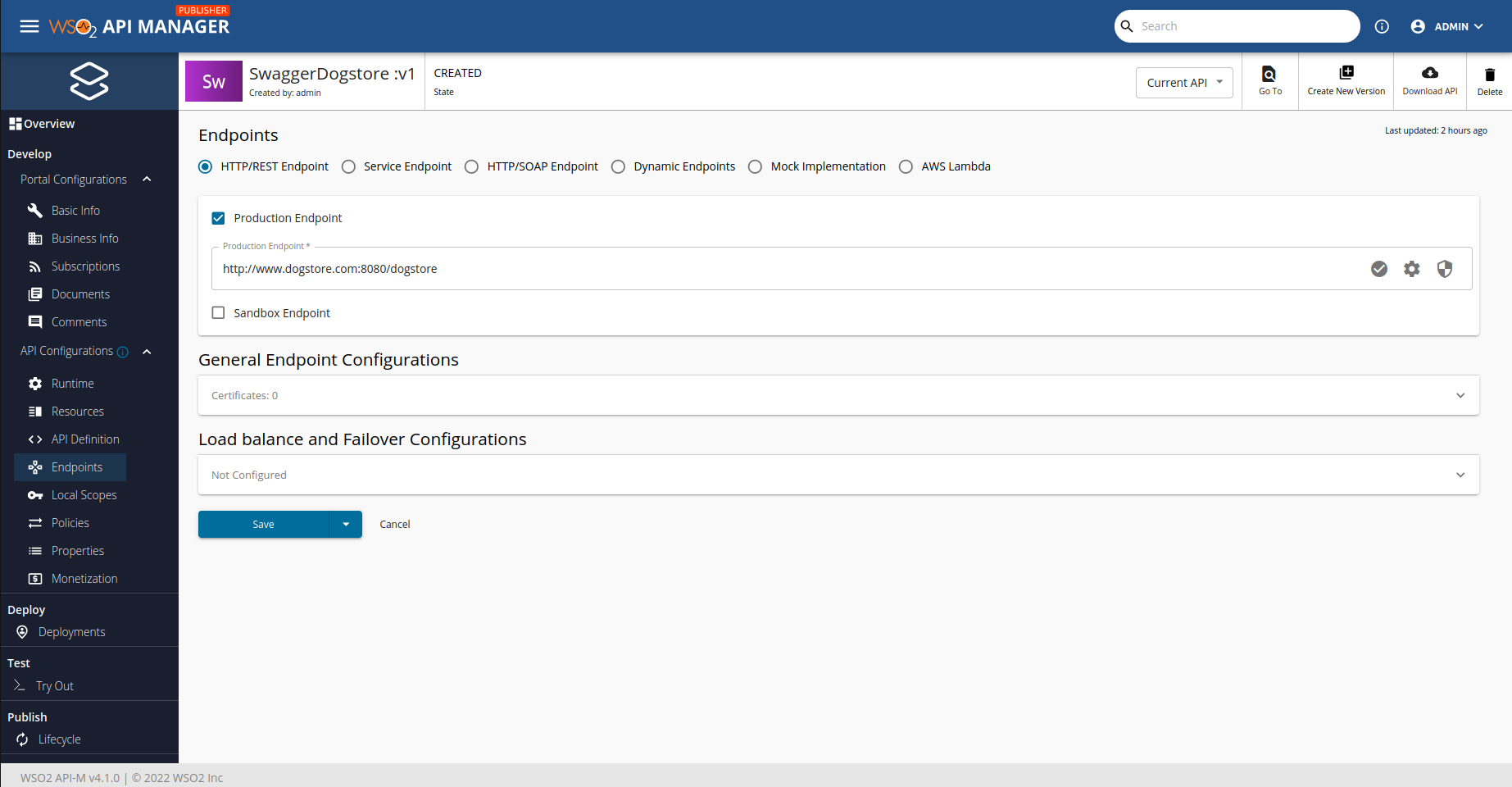Click the Runtime gear icon
Viewport: 1512px width, 787px height.
point(35,384)
